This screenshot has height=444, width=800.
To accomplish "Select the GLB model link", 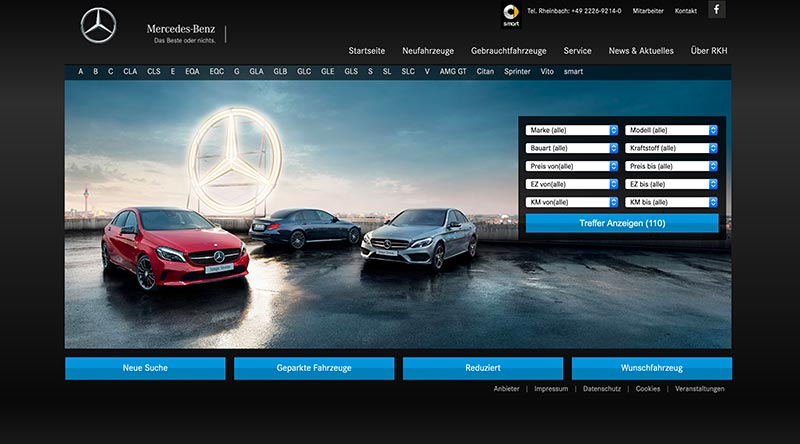I will click(x=280, y=71).
